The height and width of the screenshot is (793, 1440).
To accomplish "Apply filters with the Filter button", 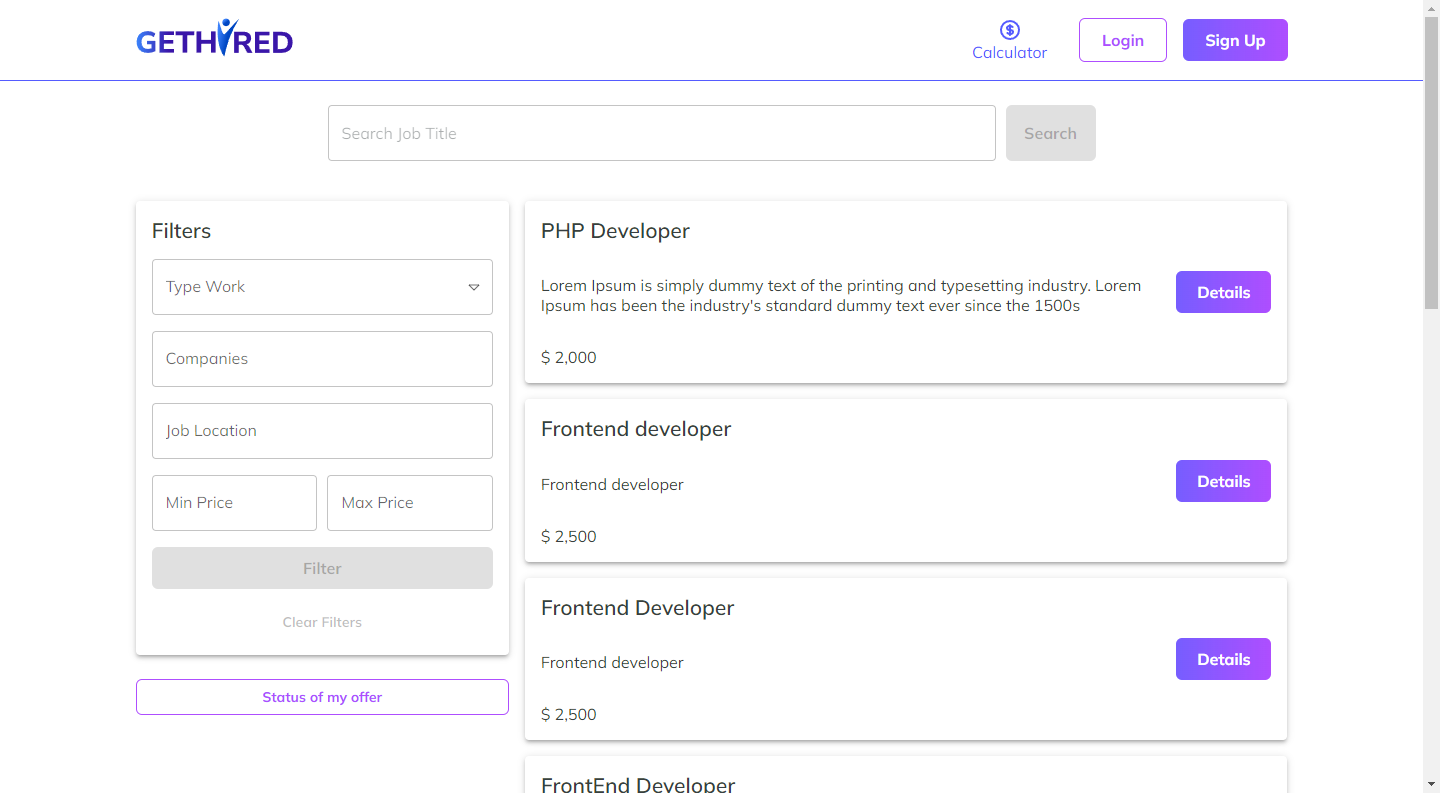I will pos(322,568).
